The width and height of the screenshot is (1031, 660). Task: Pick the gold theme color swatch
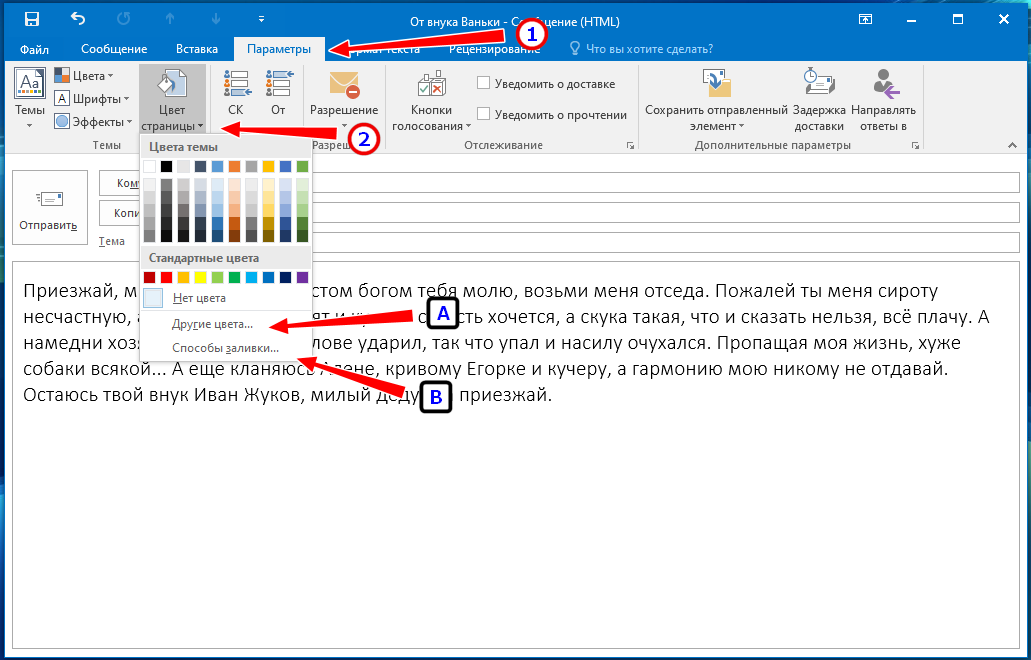coord(268,167)
